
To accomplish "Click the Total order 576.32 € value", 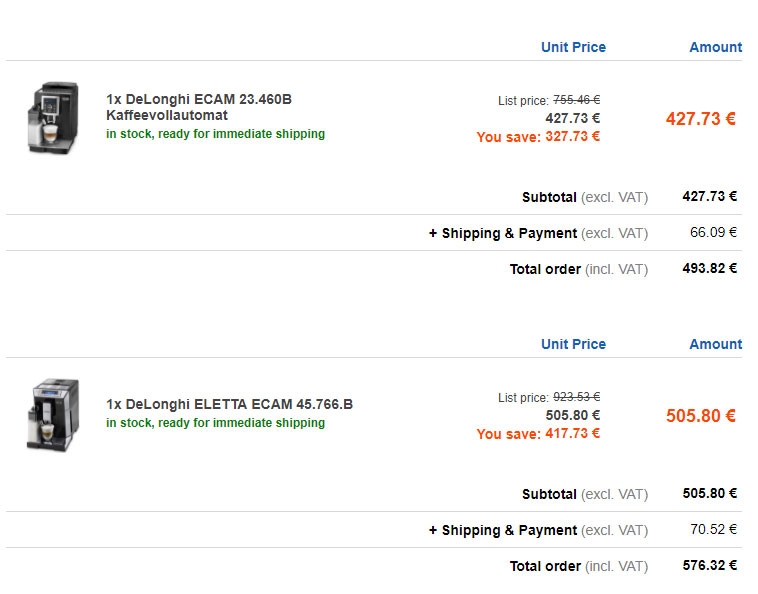I will click(710, 565).
